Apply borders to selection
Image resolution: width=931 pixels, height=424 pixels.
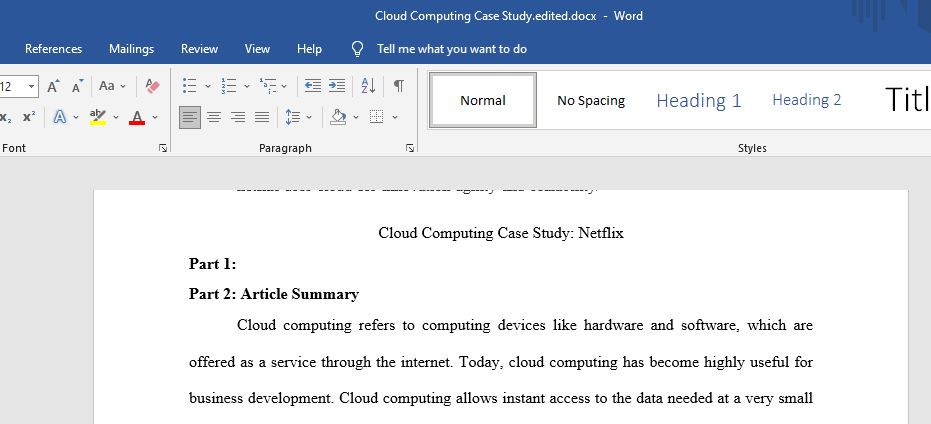pyautogui.click(x=376, y=117)
